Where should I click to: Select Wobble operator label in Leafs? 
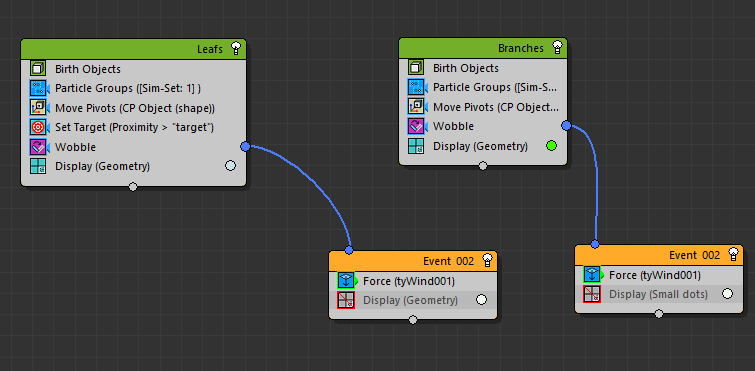tap(76, 147)
